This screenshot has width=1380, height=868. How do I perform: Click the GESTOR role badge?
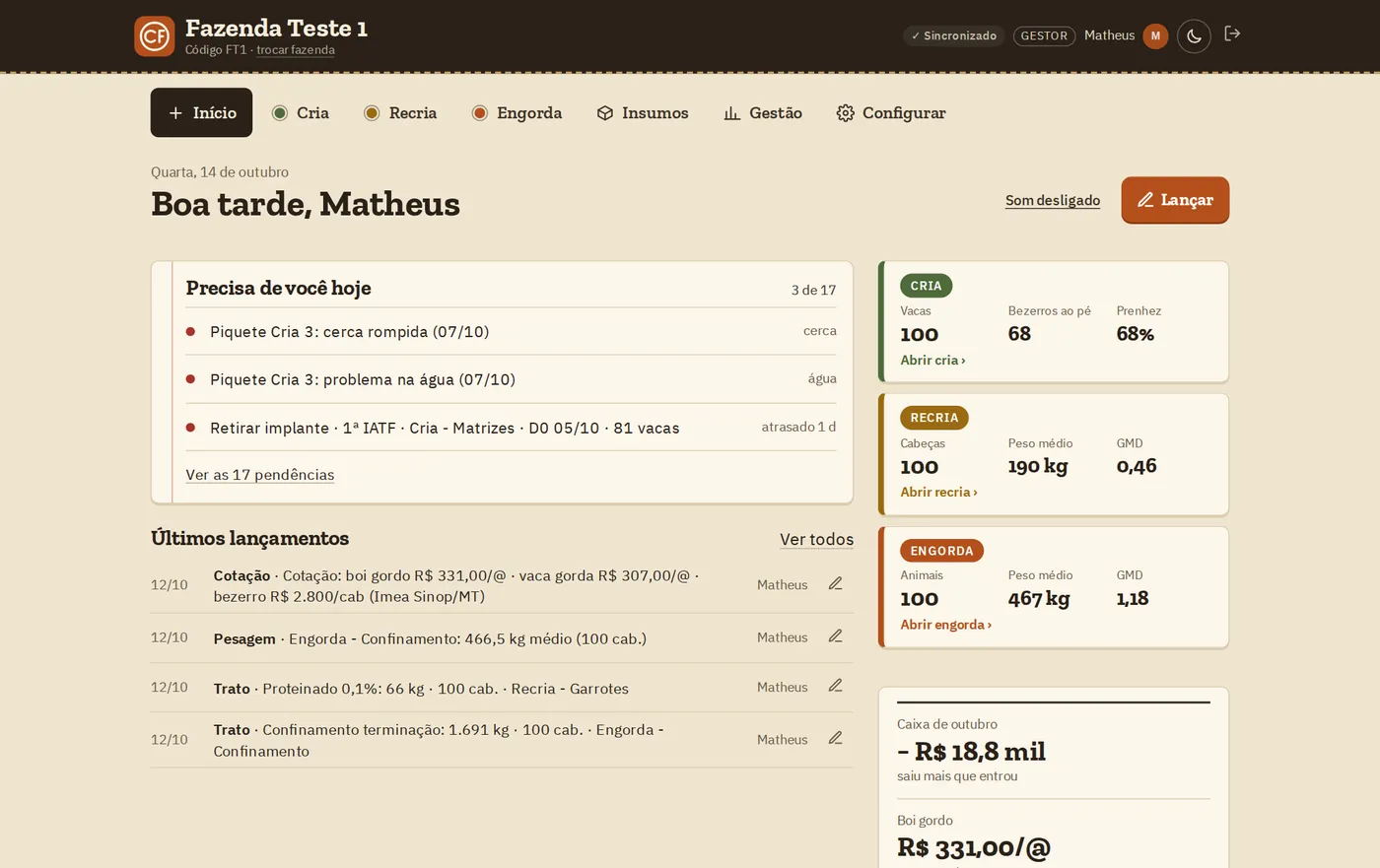click(1044, 35)
